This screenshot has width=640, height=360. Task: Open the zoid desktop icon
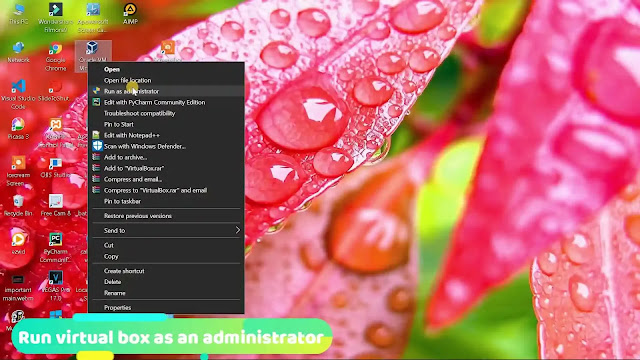[18, 243]
